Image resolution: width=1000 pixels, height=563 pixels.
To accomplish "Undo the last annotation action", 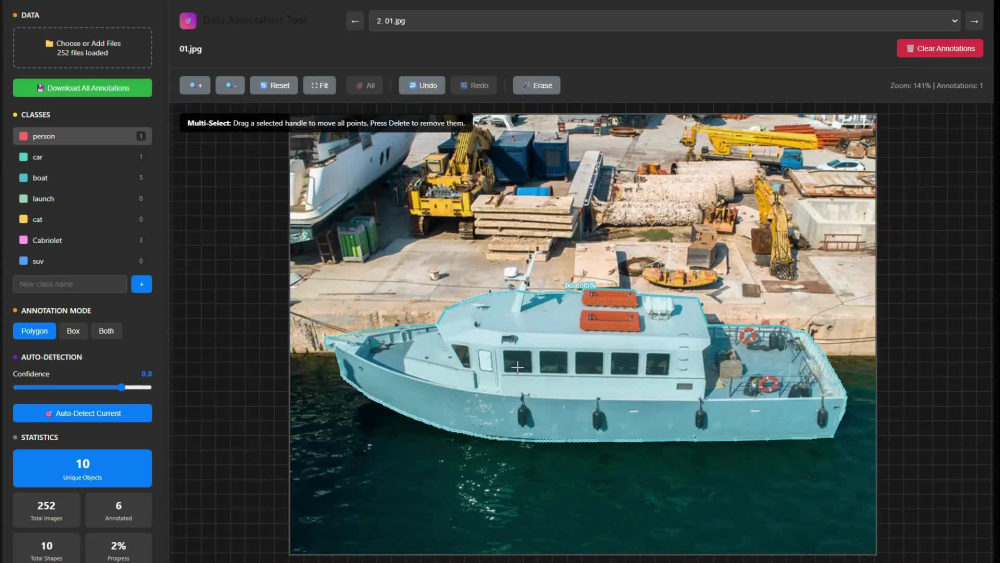I will coord(422,85).
